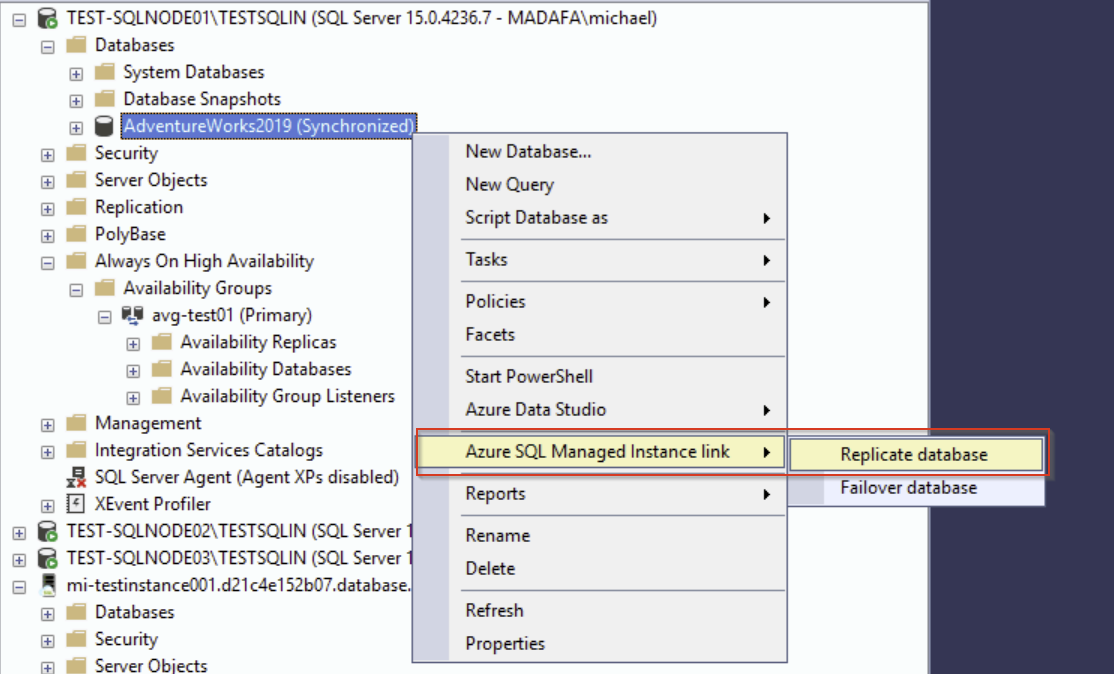Click the Availability Replicas folder icon

(161, 342)
